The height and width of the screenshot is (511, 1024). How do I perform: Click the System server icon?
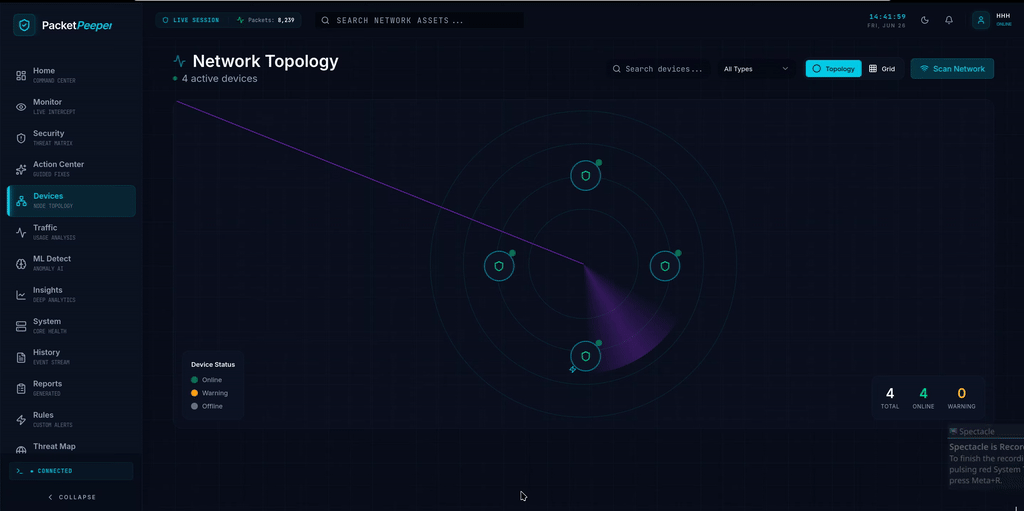coord(21,326)
